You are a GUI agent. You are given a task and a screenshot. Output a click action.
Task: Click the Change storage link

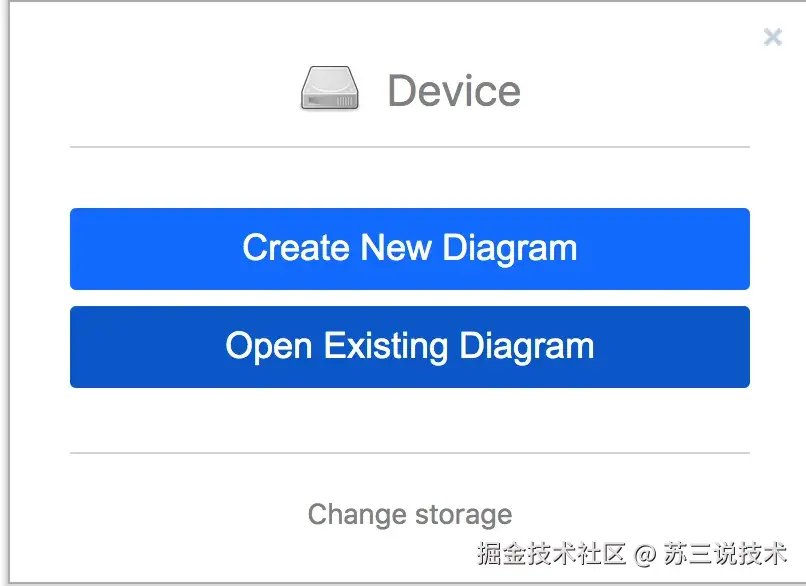pyautogui.click(x=409, y=514)
